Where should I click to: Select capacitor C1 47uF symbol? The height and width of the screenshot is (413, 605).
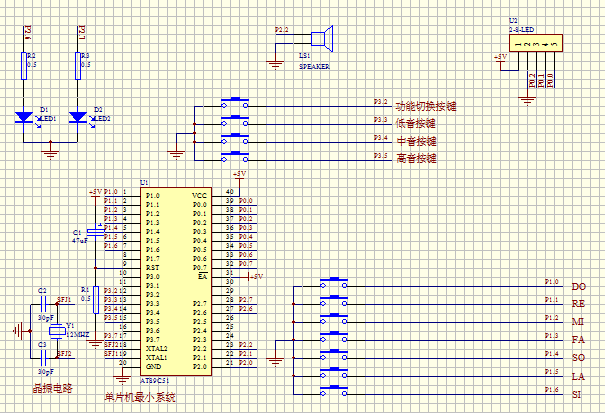95,232
